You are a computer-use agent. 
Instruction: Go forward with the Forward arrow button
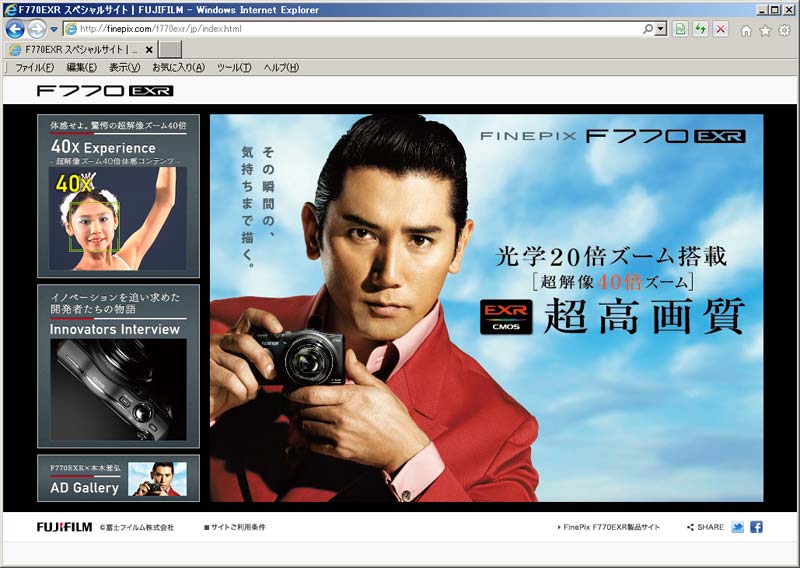pyautogui.click(x=36, y=29)
